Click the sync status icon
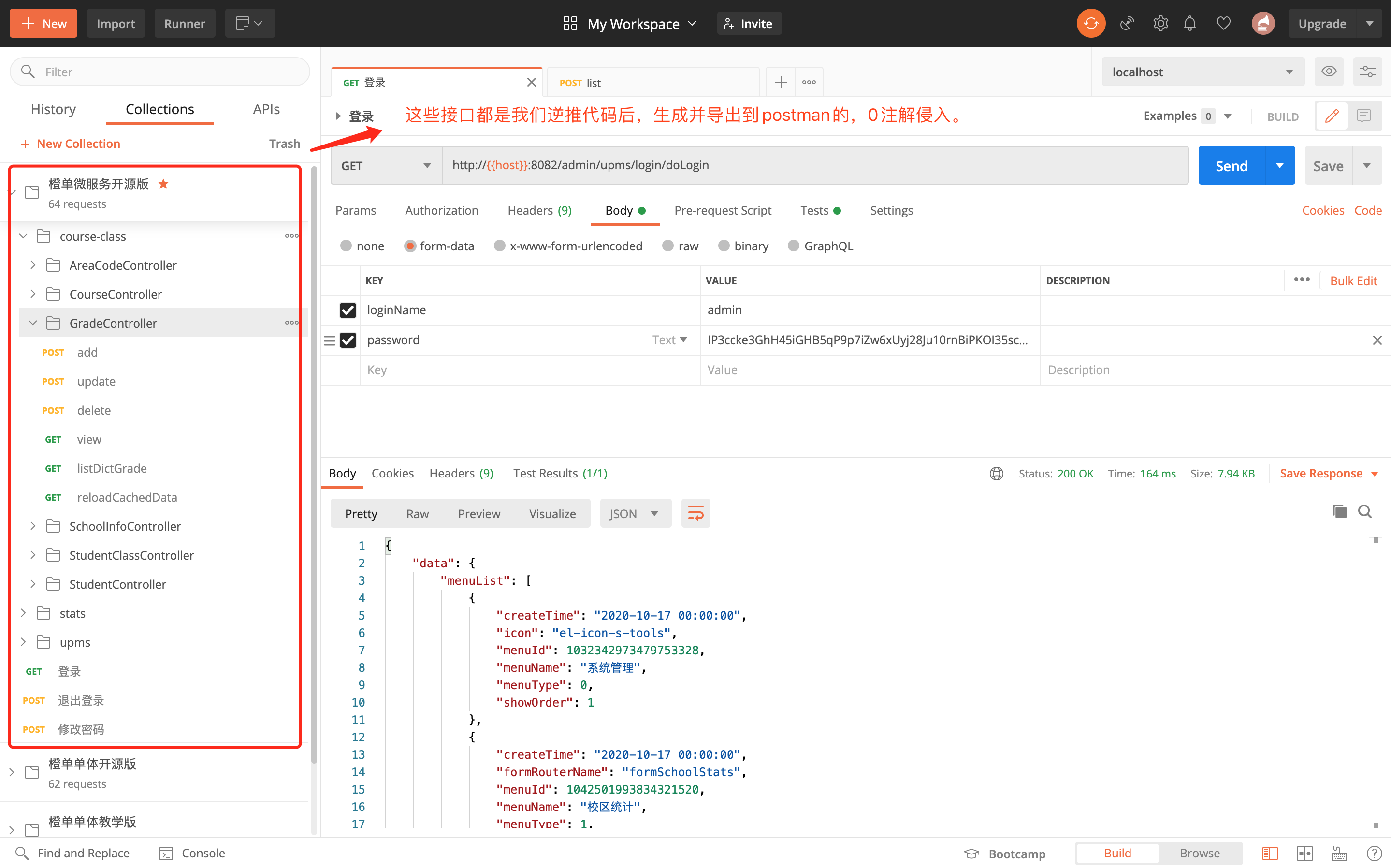Viewport: 1391px width, 868px height. click(x=1091, y=24)
